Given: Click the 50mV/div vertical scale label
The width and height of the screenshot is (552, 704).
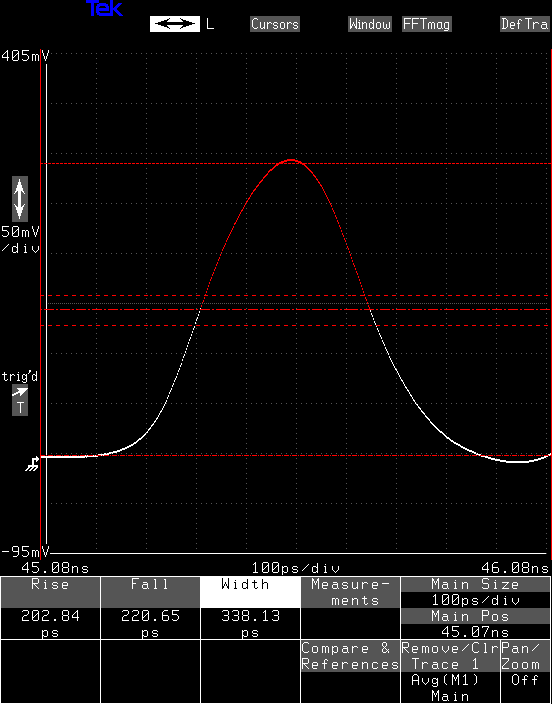Looking at the screenshot, I should (20, 240).
